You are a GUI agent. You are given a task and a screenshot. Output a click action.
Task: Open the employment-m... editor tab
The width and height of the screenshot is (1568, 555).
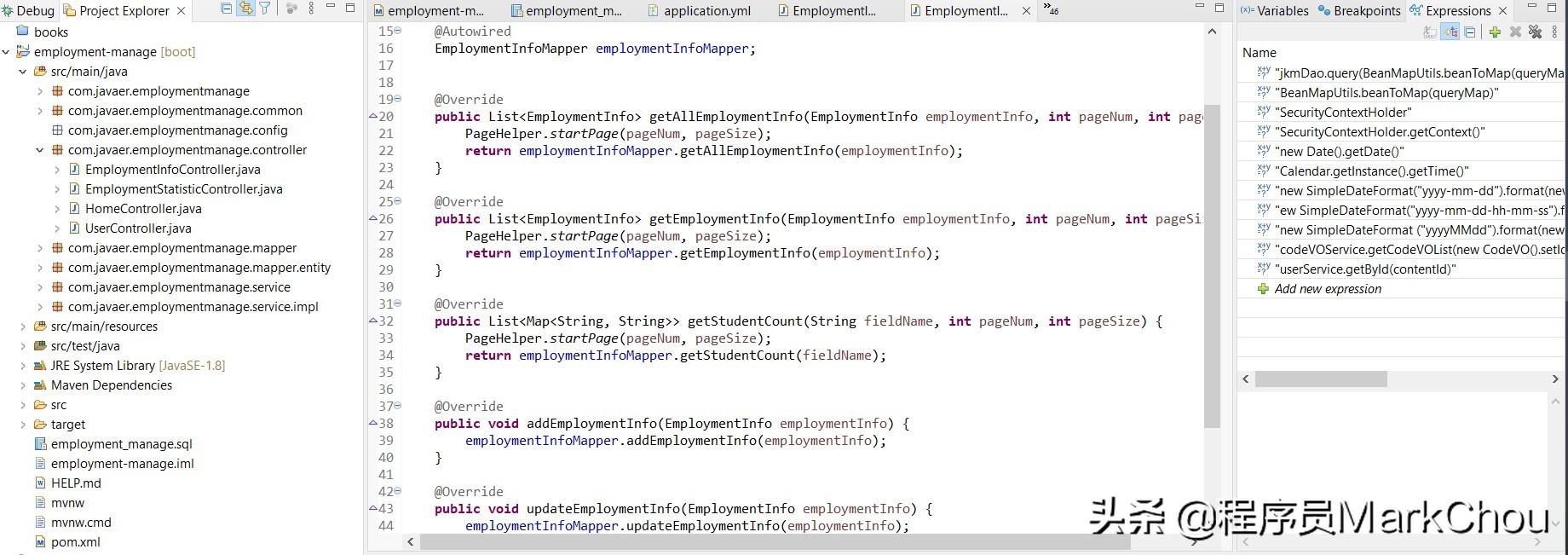(429, 11)
